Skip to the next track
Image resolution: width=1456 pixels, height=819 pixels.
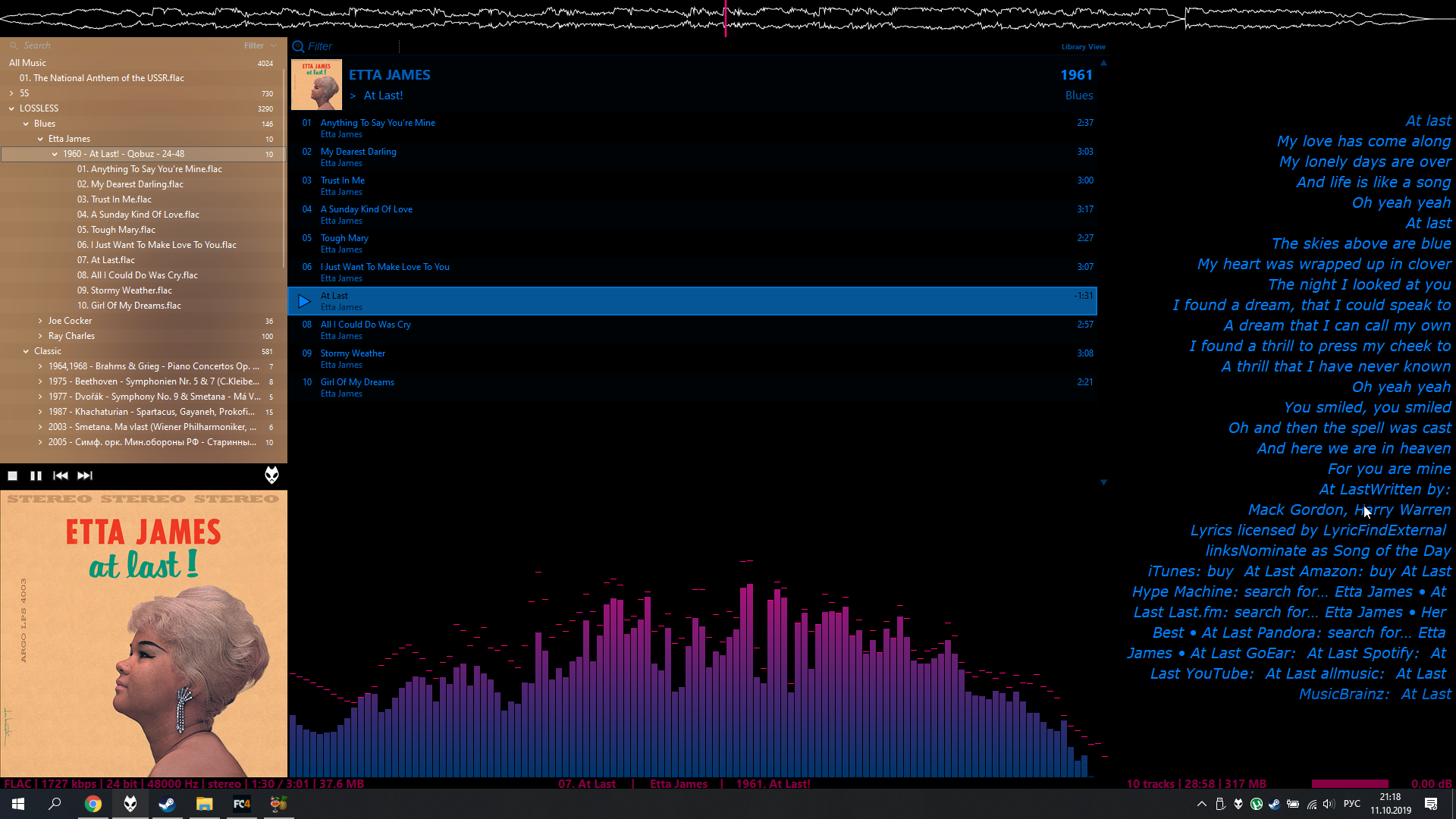point(85,475)
